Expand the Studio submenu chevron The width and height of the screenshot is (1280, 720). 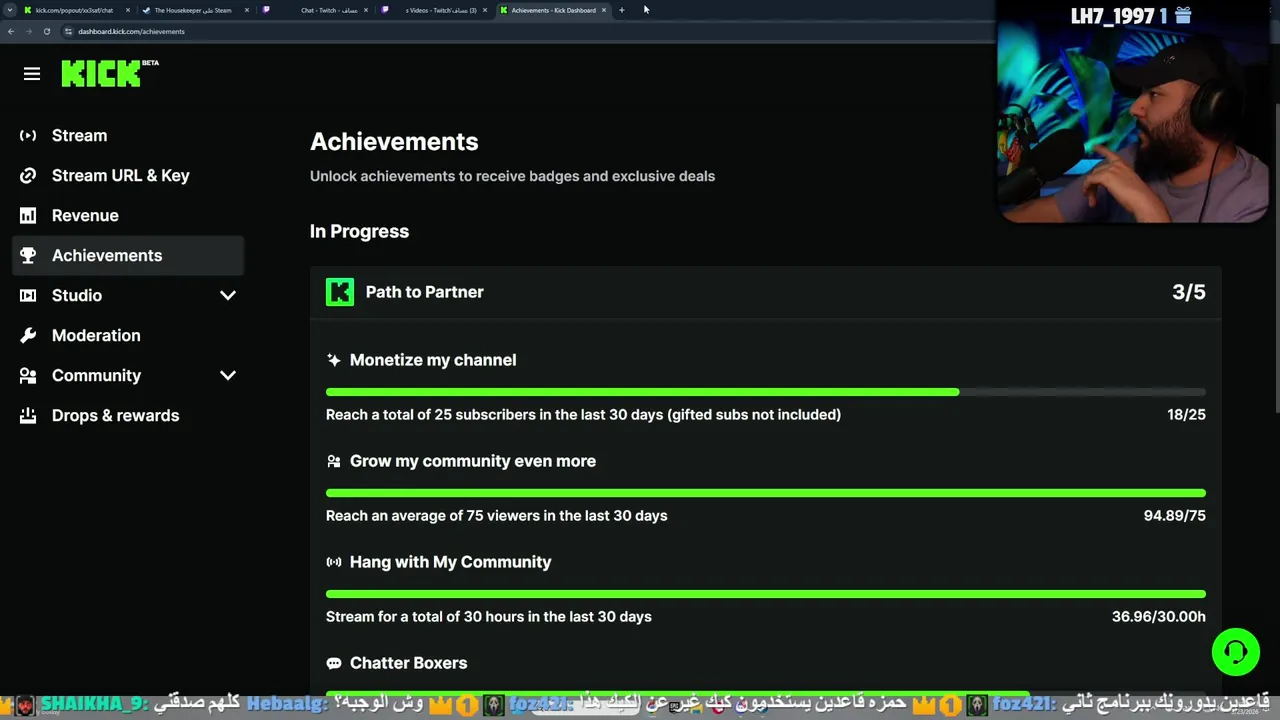point(228,295)
